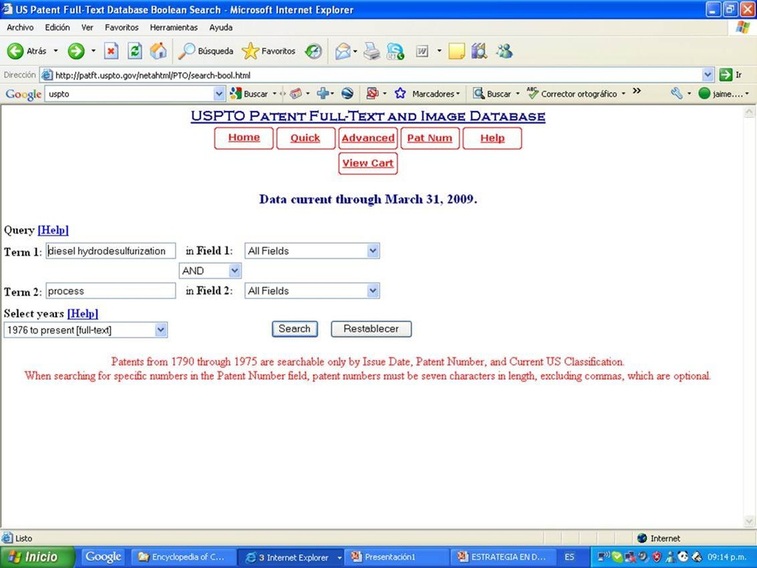Click the popup blocker icon in Google toolbar

(x=372, y=94)
